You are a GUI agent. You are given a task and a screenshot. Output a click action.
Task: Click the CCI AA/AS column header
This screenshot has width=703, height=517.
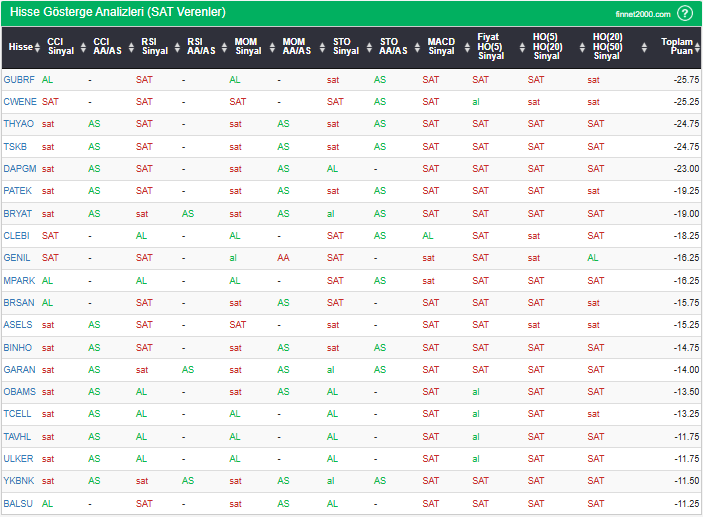click(x=108, y=47)
